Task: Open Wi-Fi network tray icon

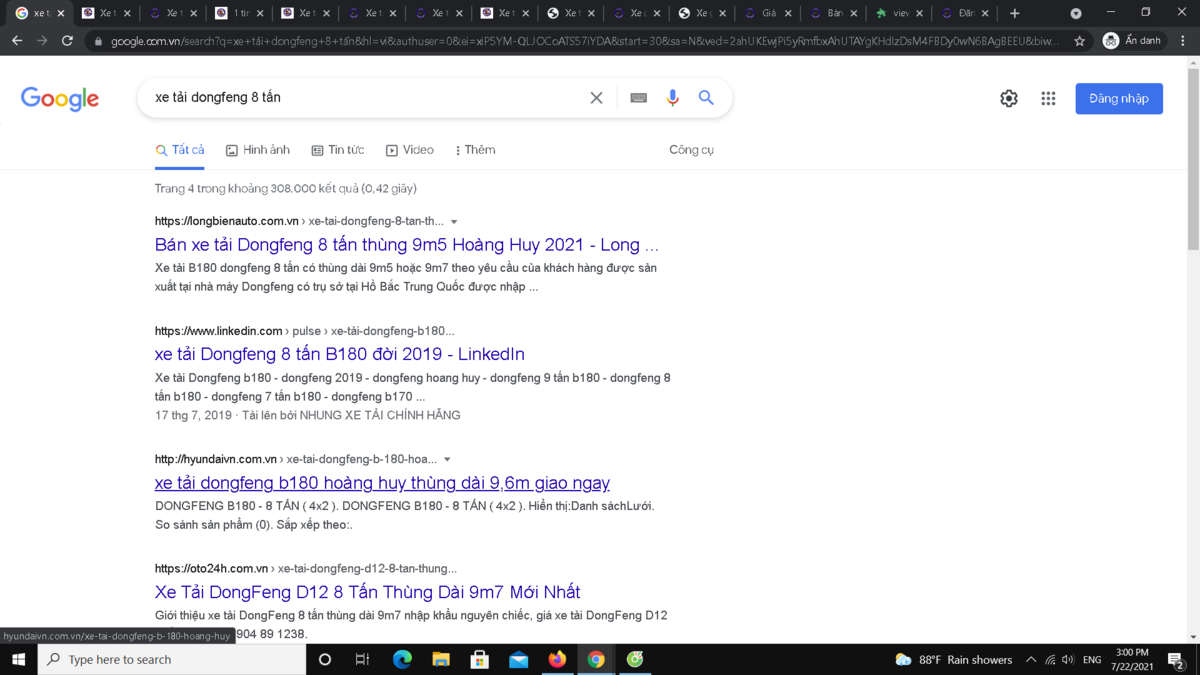Action: point(1050,660)
